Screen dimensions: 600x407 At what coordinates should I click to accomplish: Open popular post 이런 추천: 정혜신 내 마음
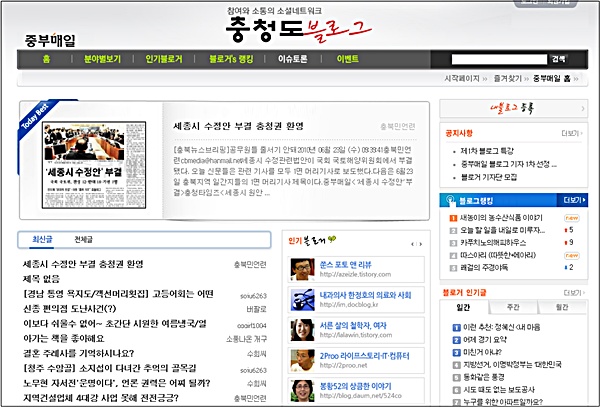[x=502, y=327]
